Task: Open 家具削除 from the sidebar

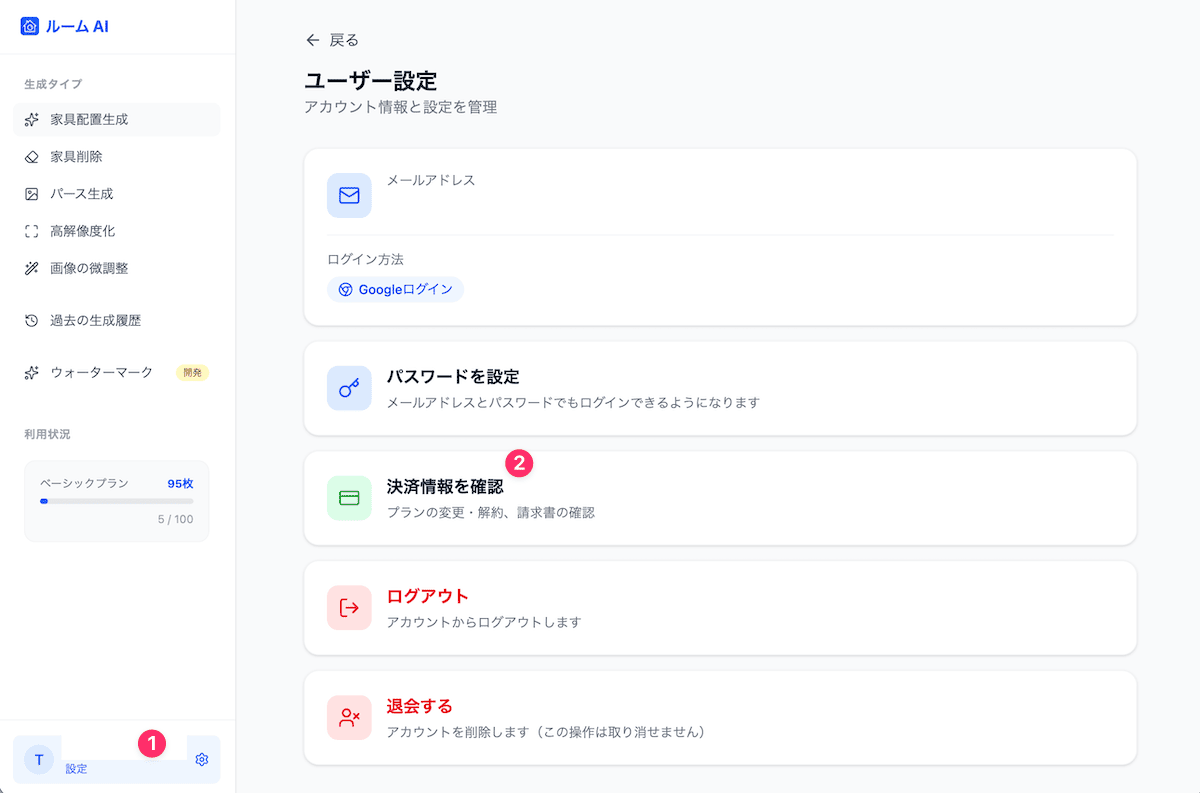Action: [x=76, y=157]
